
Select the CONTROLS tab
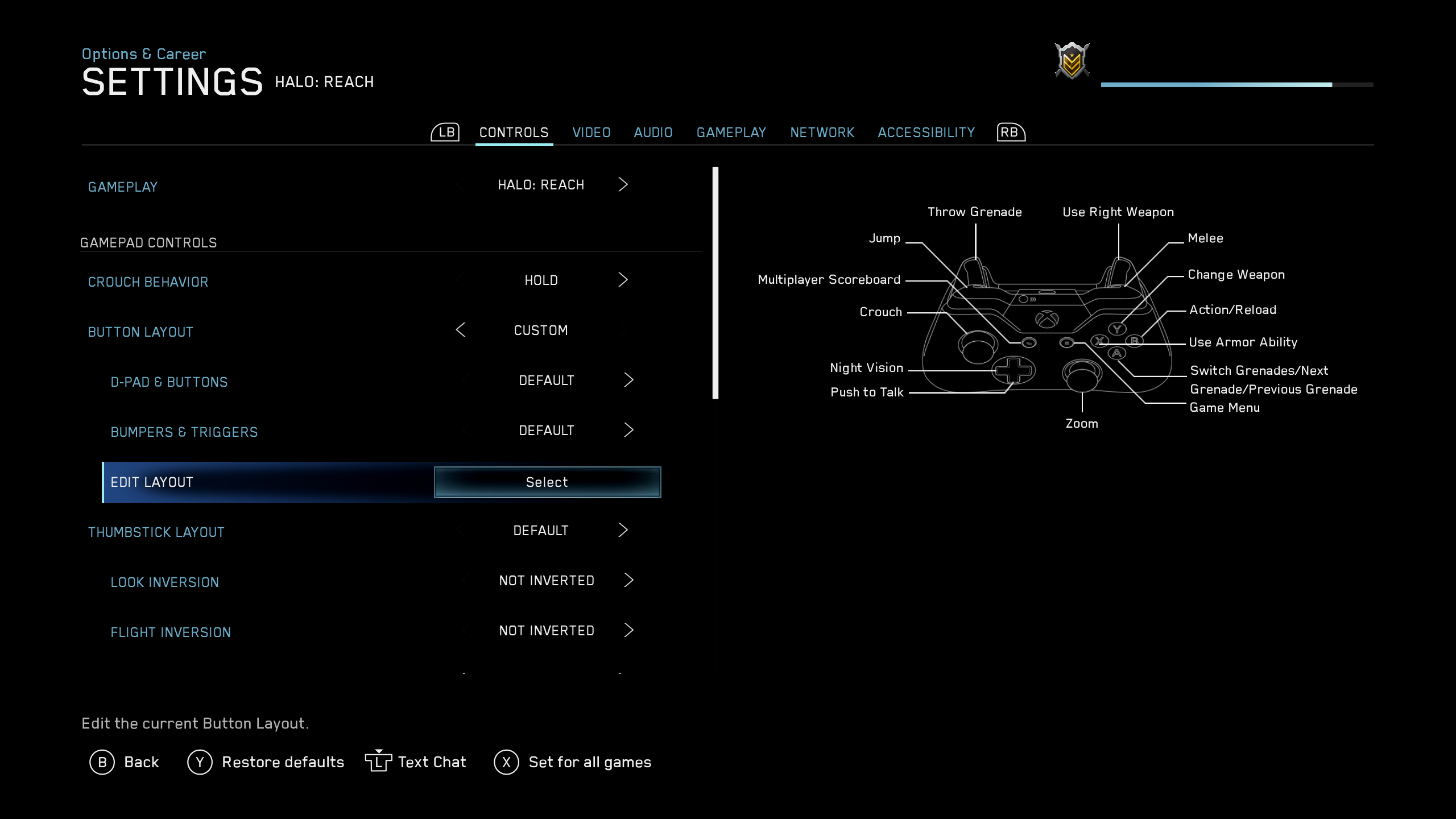point(513,132)
